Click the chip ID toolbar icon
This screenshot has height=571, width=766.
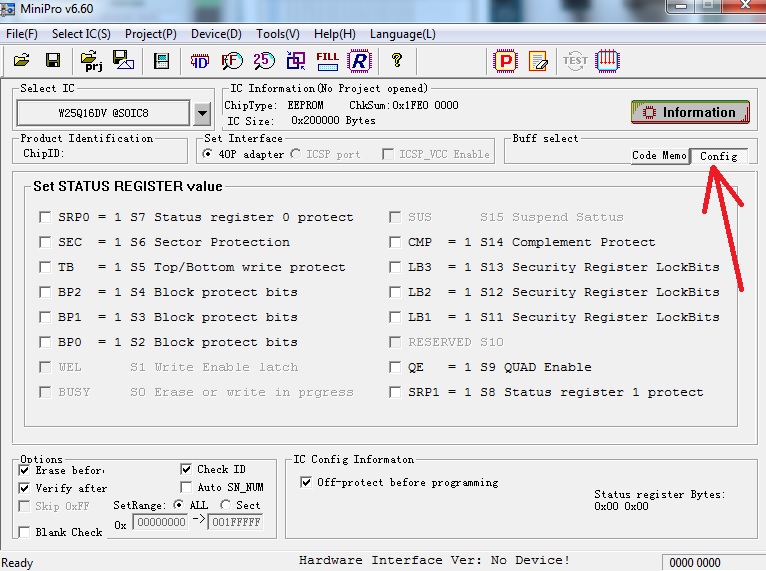[x=199, y=61]
